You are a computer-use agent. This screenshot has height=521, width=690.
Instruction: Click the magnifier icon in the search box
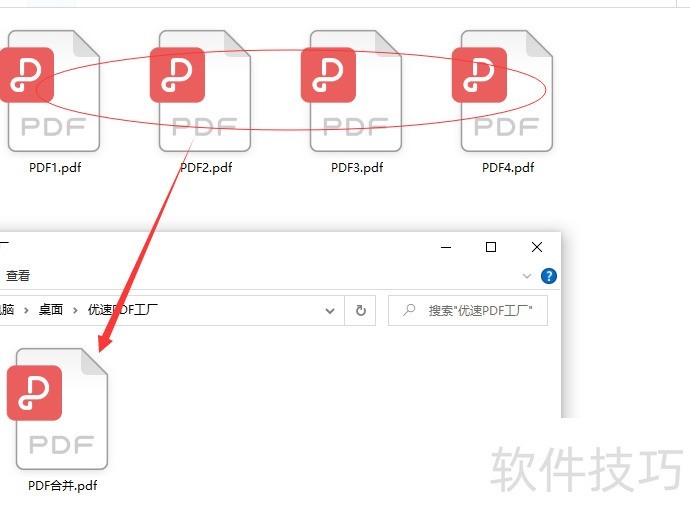coord(409,310)
